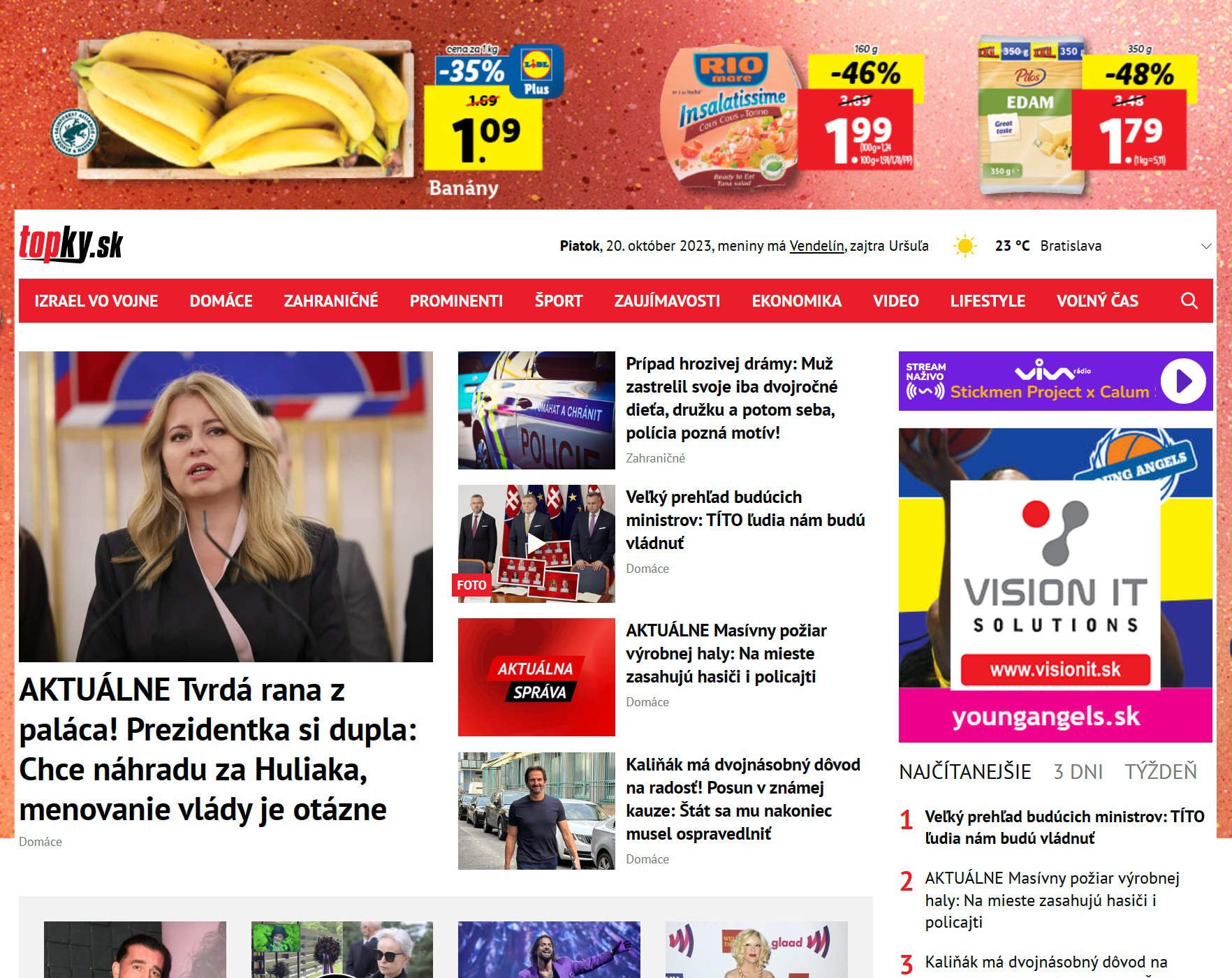Viewport: 1232px width, 978px height.
Task: Open the topky.sk logo homepage
Action: click(x=71, y=244)
